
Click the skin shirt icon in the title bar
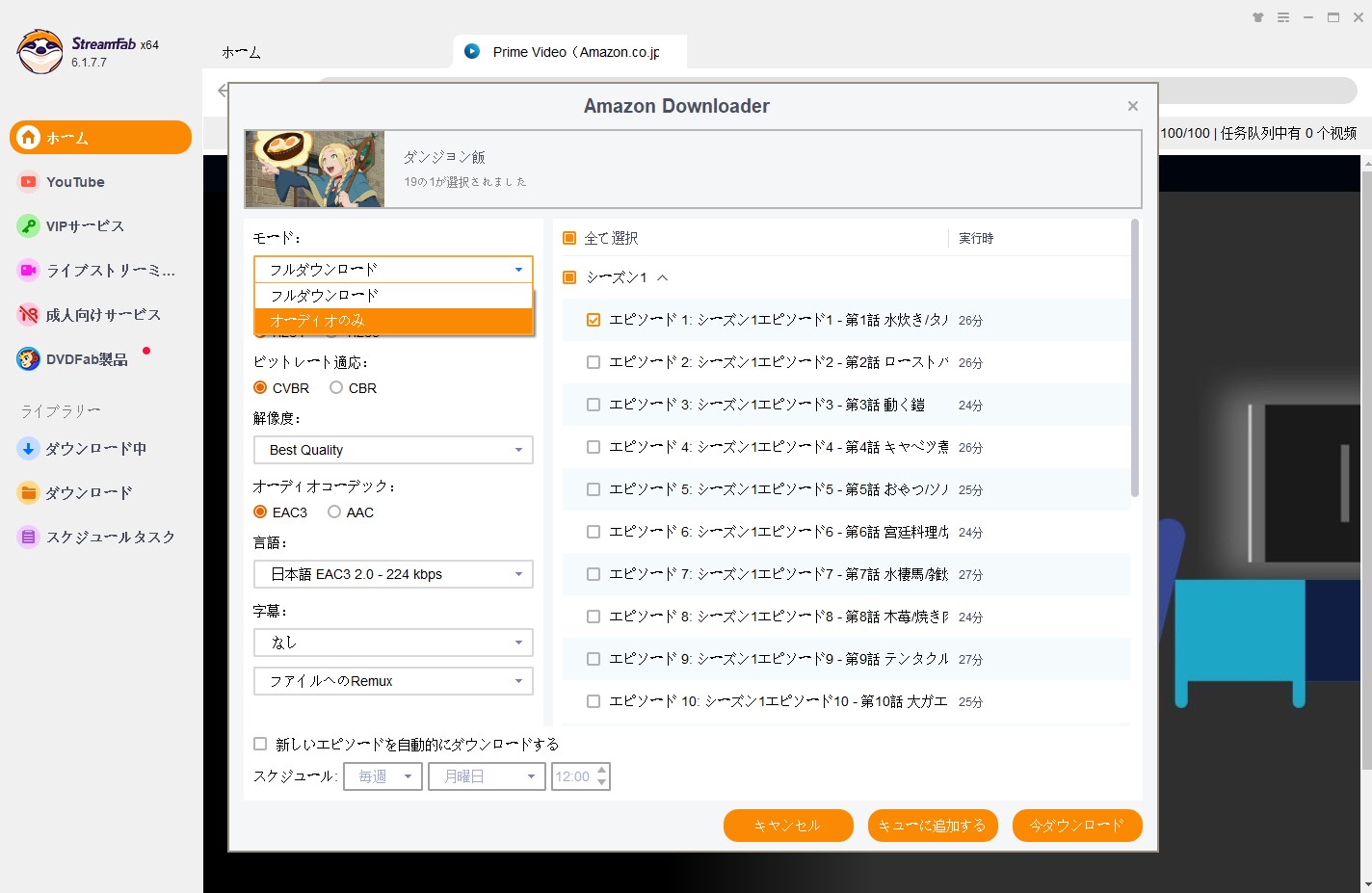tap(1257, 17)
